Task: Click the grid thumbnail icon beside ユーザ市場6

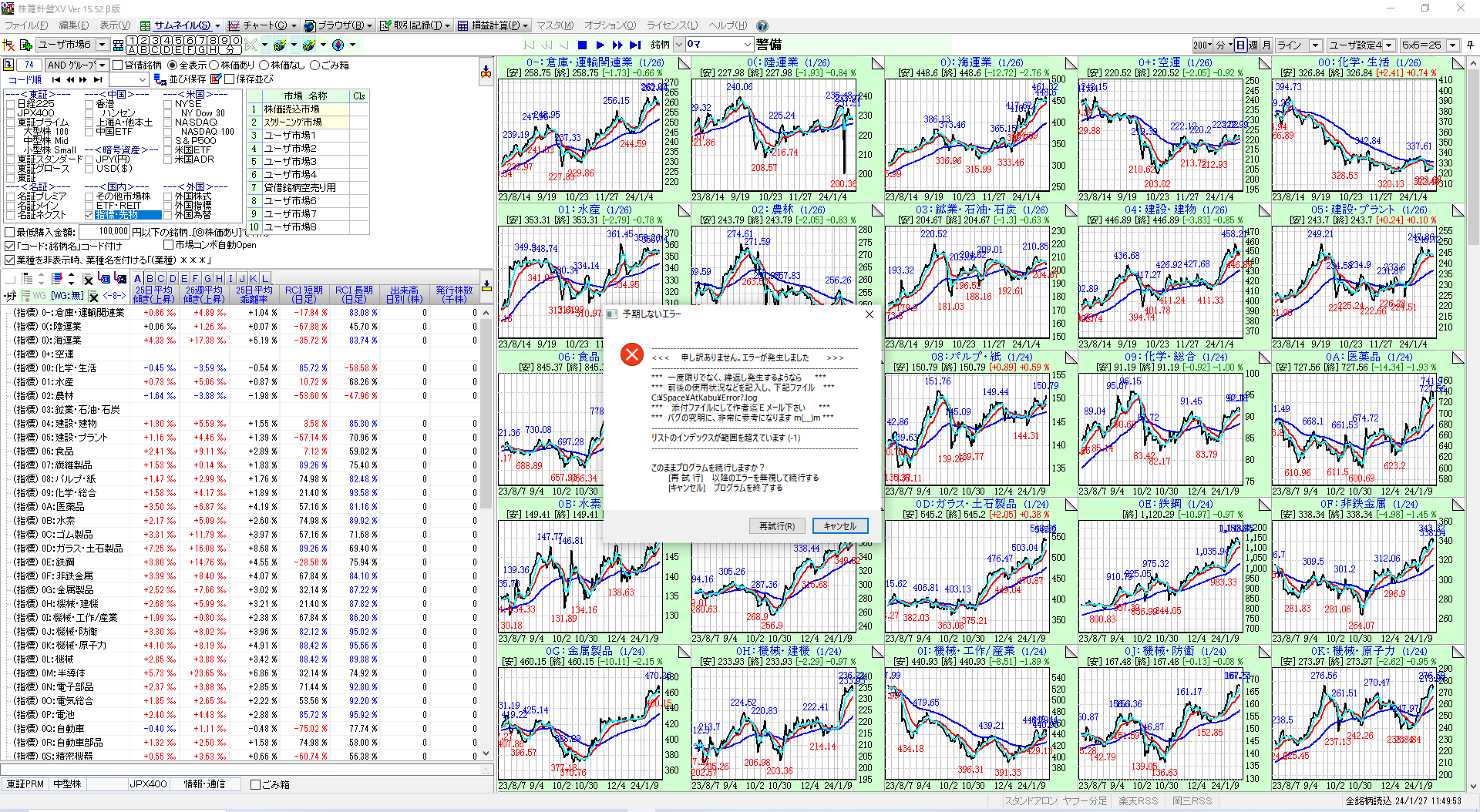Action: point(118,45)
